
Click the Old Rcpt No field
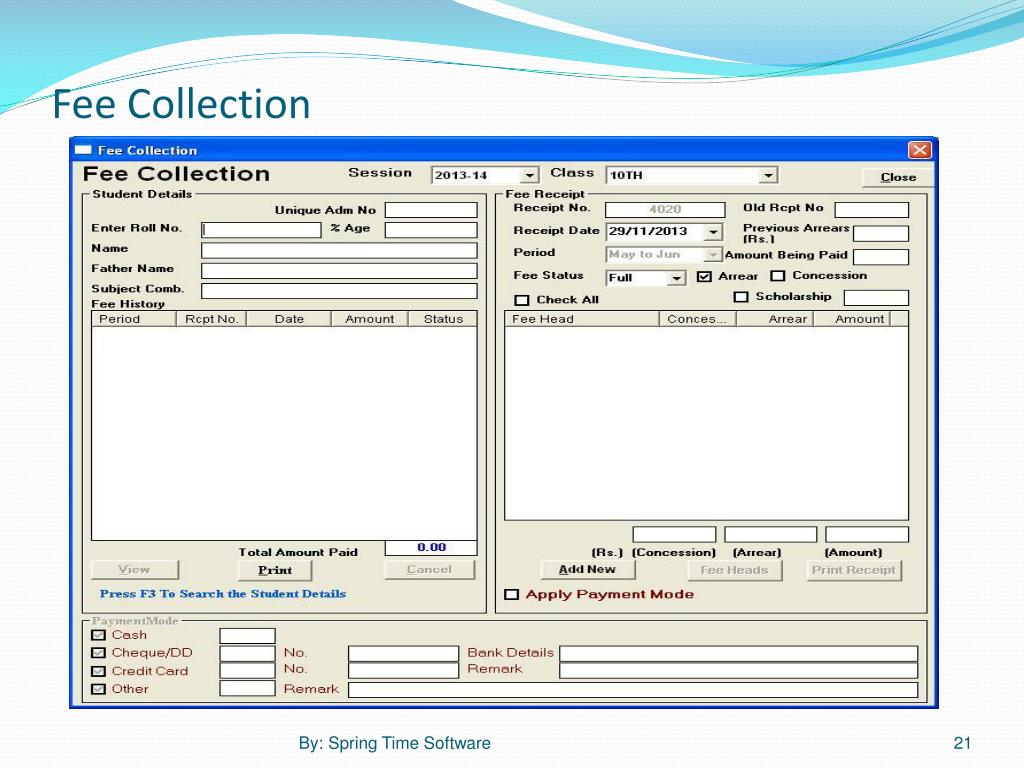(x=871, y=210)
